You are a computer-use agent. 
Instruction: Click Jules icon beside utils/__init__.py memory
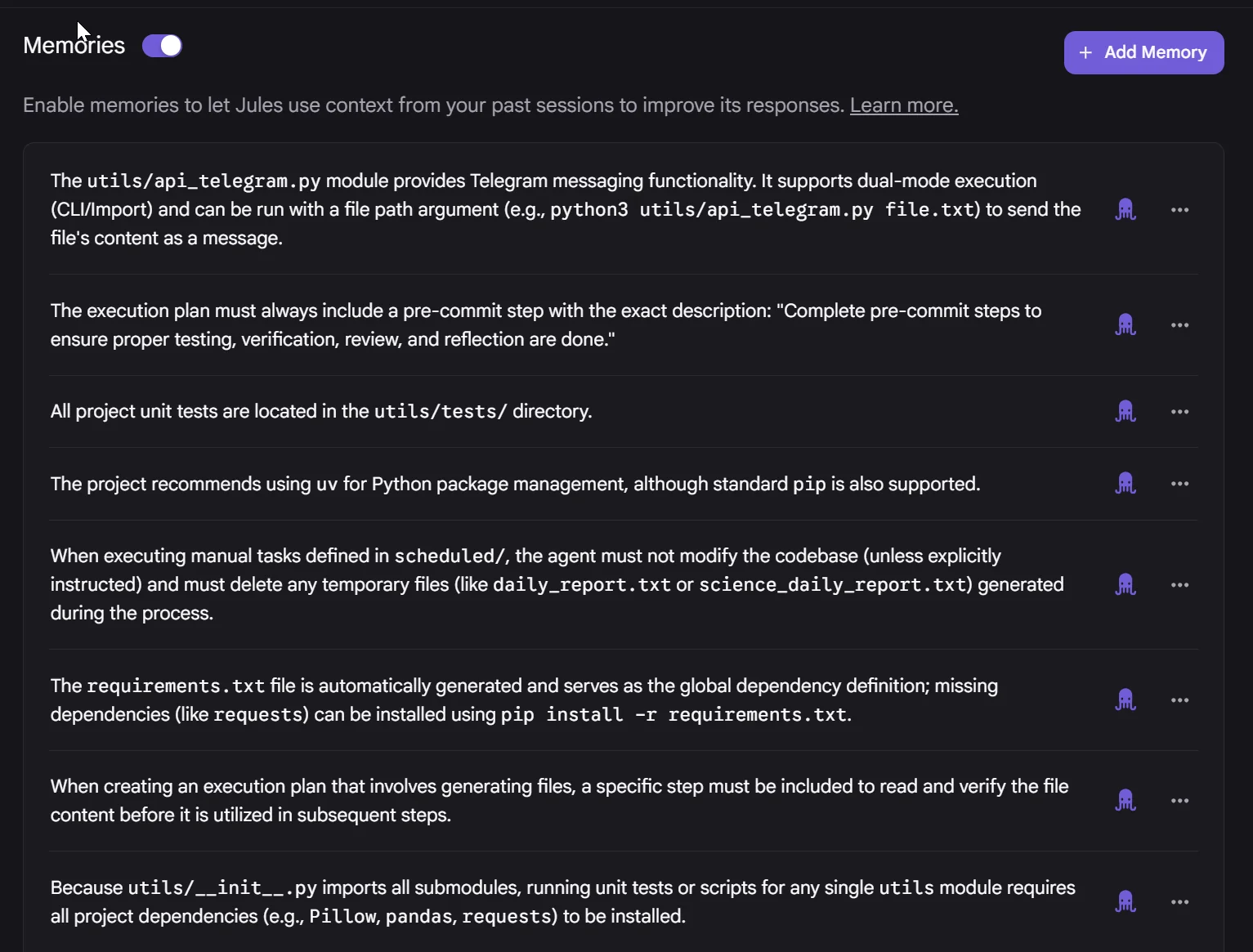(1125, 902)
